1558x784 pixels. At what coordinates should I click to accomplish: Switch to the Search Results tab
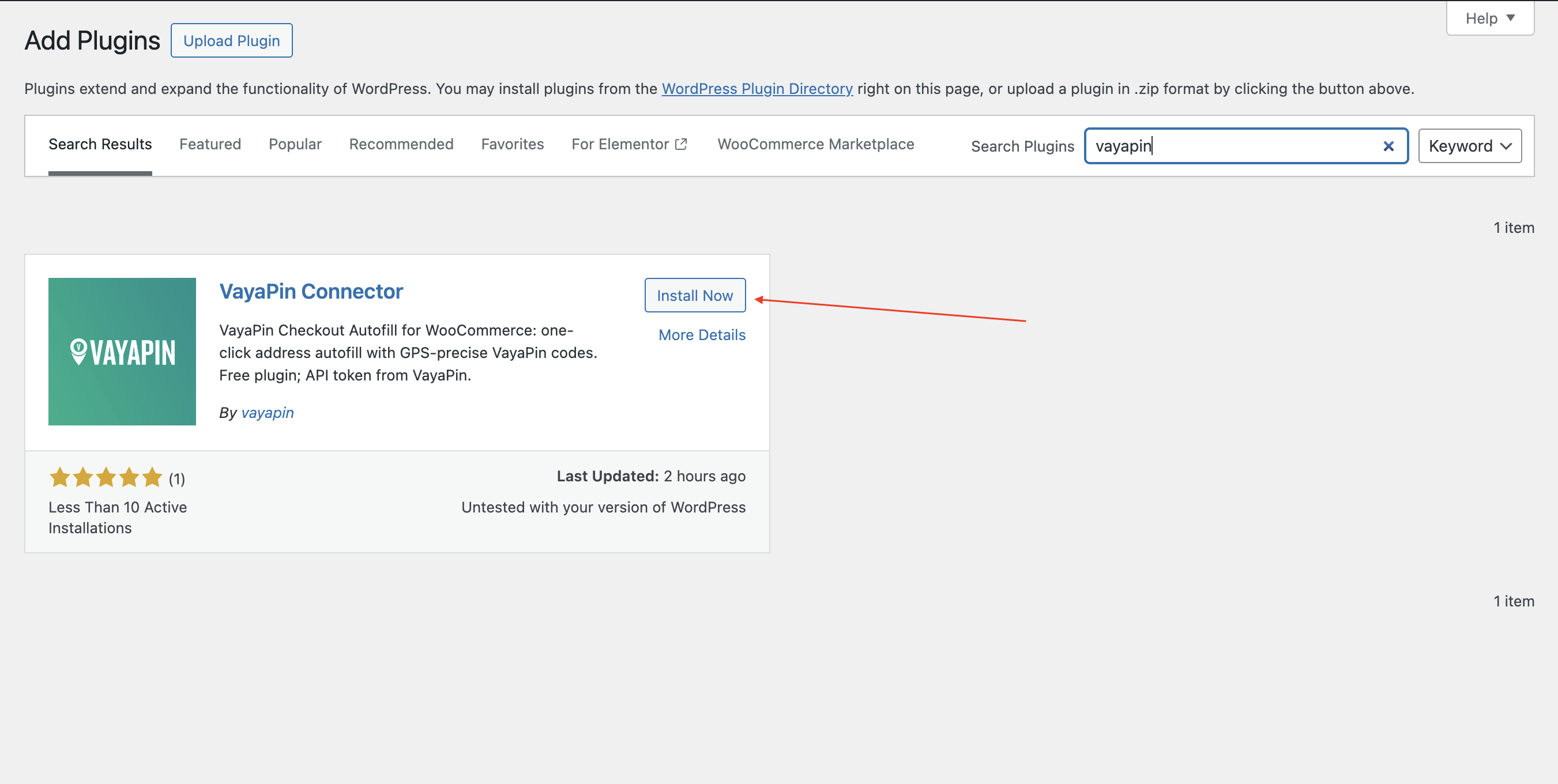pyautogui.click(x=100, y=145)
